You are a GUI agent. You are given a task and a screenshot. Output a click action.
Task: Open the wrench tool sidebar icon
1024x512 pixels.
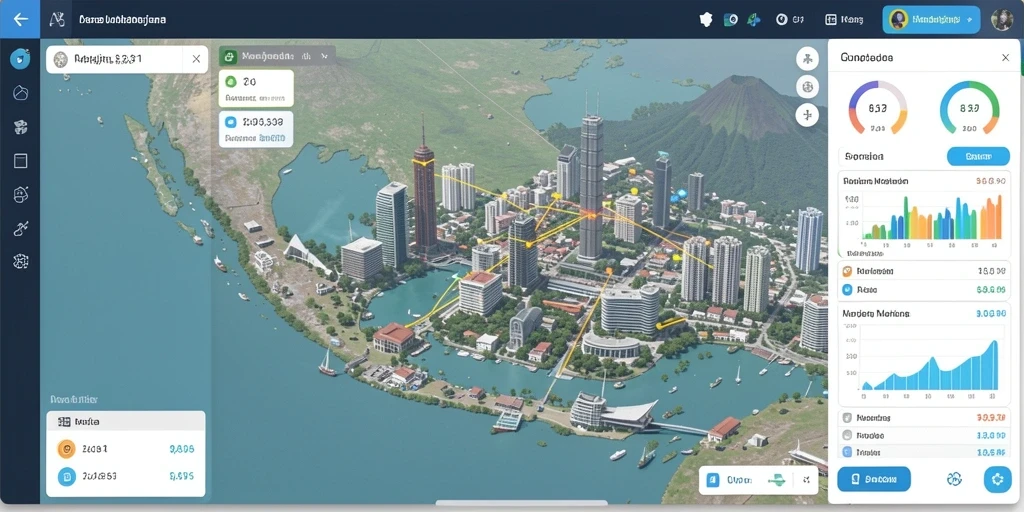pos(20,228)
